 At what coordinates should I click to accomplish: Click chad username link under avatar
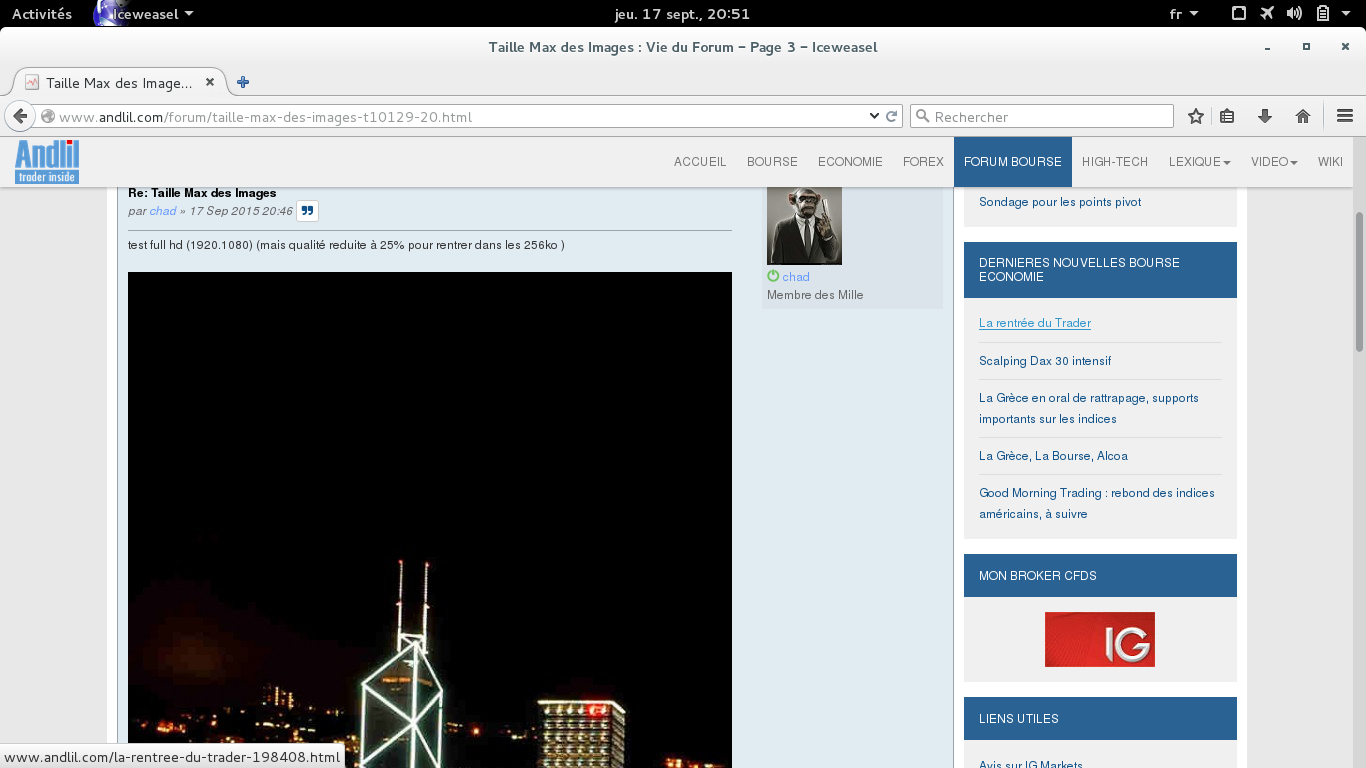click(x=796, y=277)
